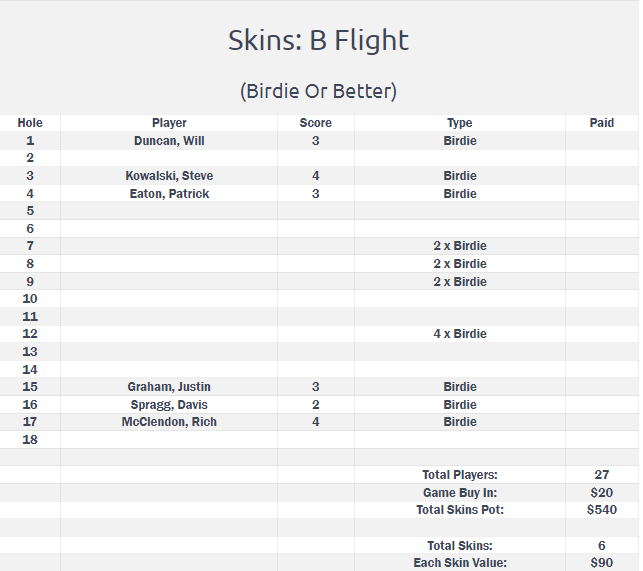This screenshot has width=643, height=571.
Task: Click the McClendon, Rich cell
Action: click(169, 422)
